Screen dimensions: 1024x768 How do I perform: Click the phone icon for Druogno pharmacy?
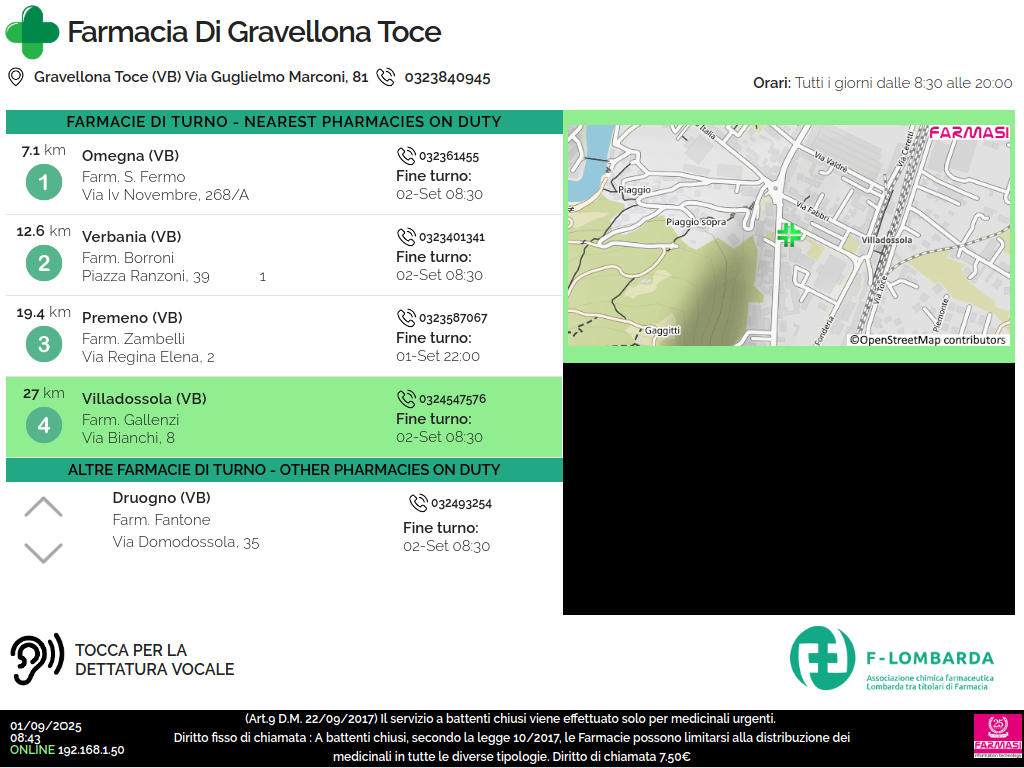coord(418,503)
